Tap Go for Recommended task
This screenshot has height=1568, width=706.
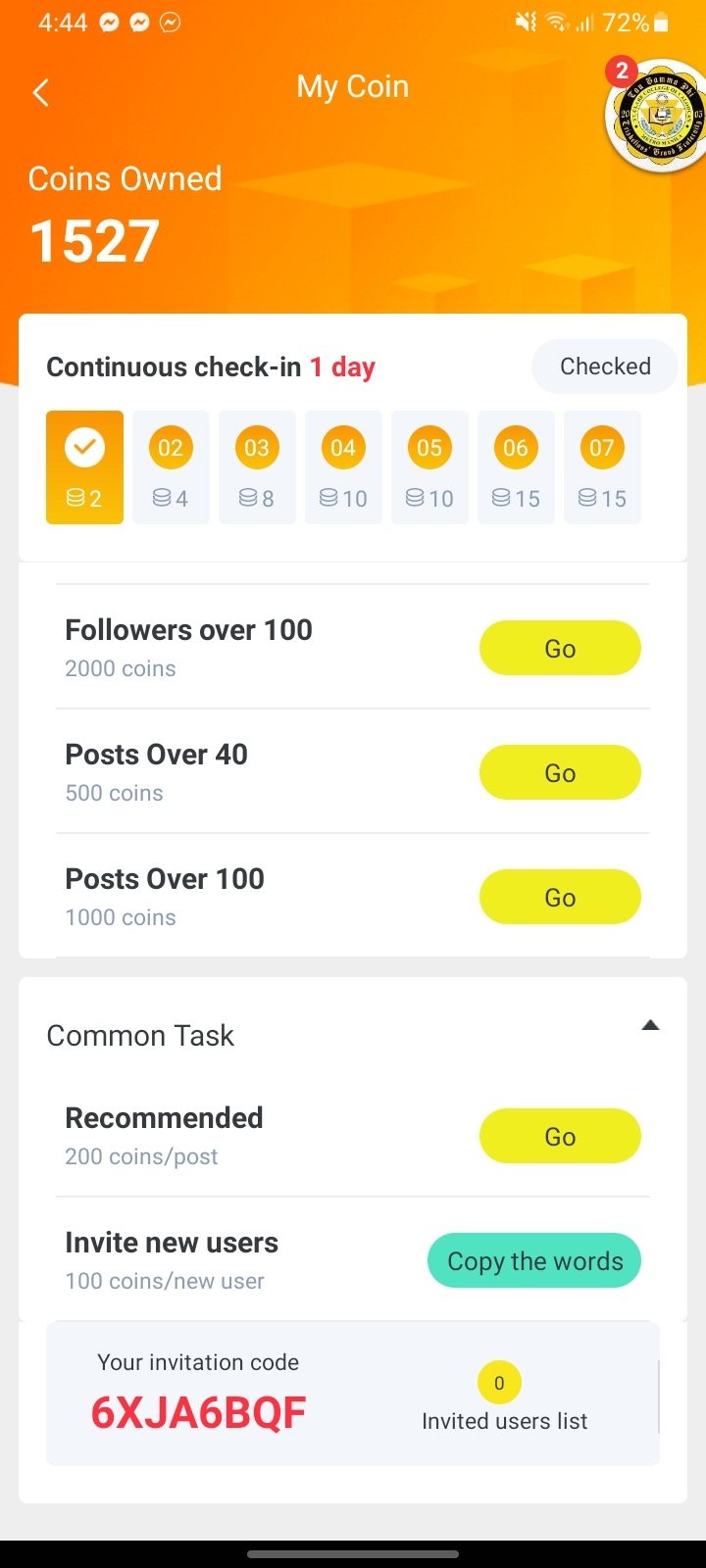click(x=560, y=1136)
